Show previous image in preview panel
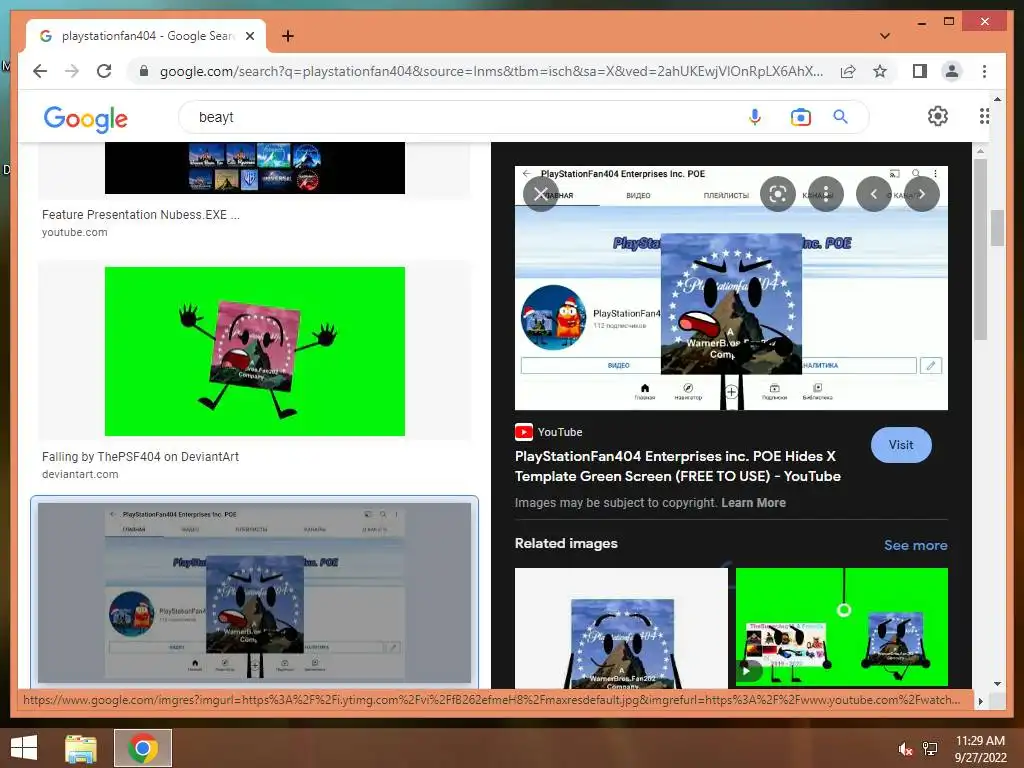The height and width of the screenshot is (768, 1024). pyautogui.click(x=874, y=194)
